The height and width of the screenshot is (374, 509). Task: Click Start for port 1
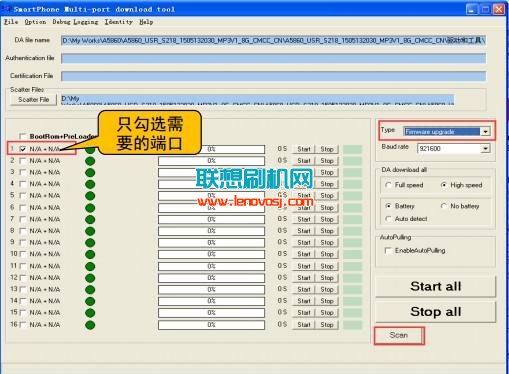tap(304, 149)
